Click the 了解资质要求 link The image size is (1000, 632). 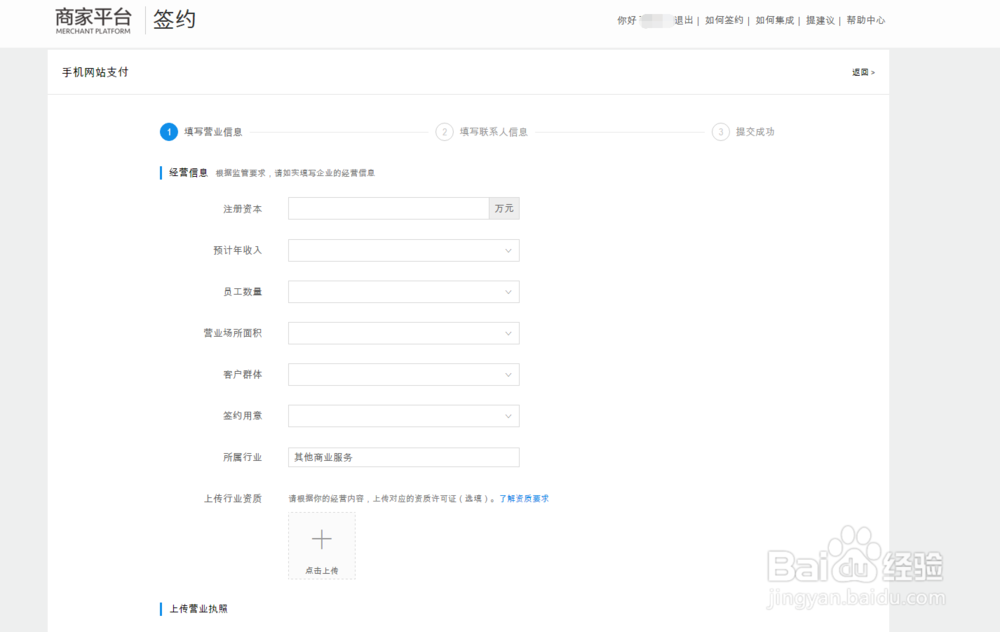click(525, 498)
